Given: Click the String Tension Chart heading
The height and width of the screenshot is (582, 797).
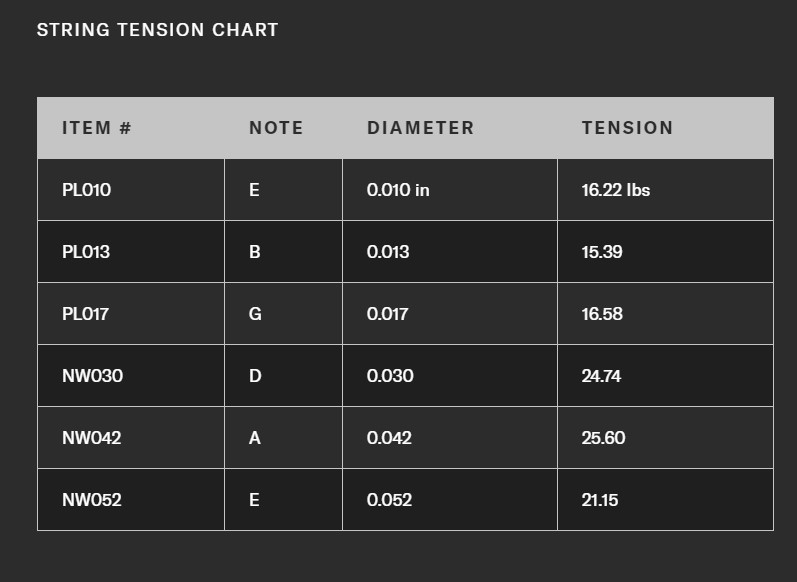Looking at the screenshot, I should click(x=157, y=30).
